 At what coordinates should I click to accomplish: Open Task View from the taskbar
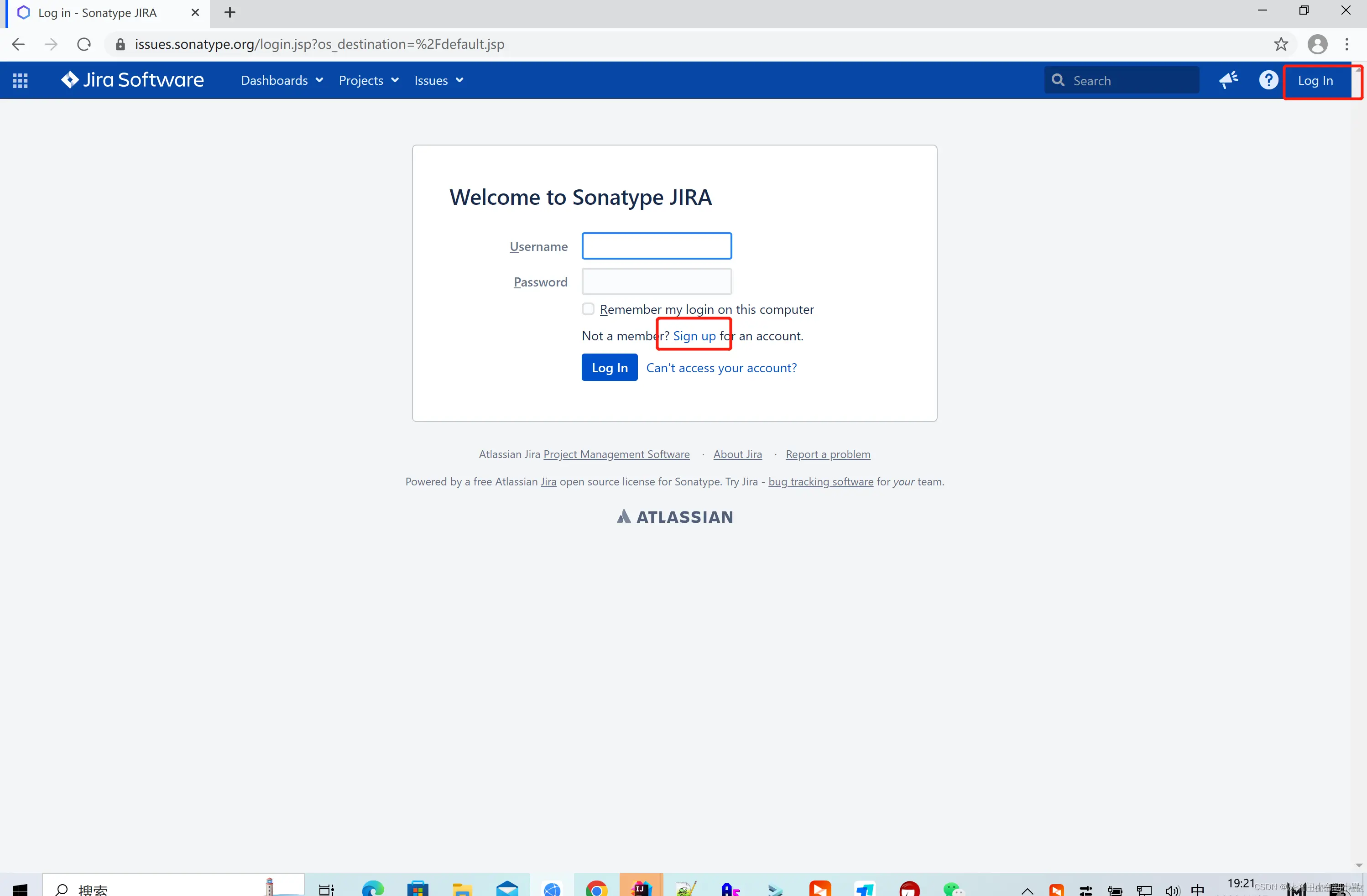click(326, 889)
